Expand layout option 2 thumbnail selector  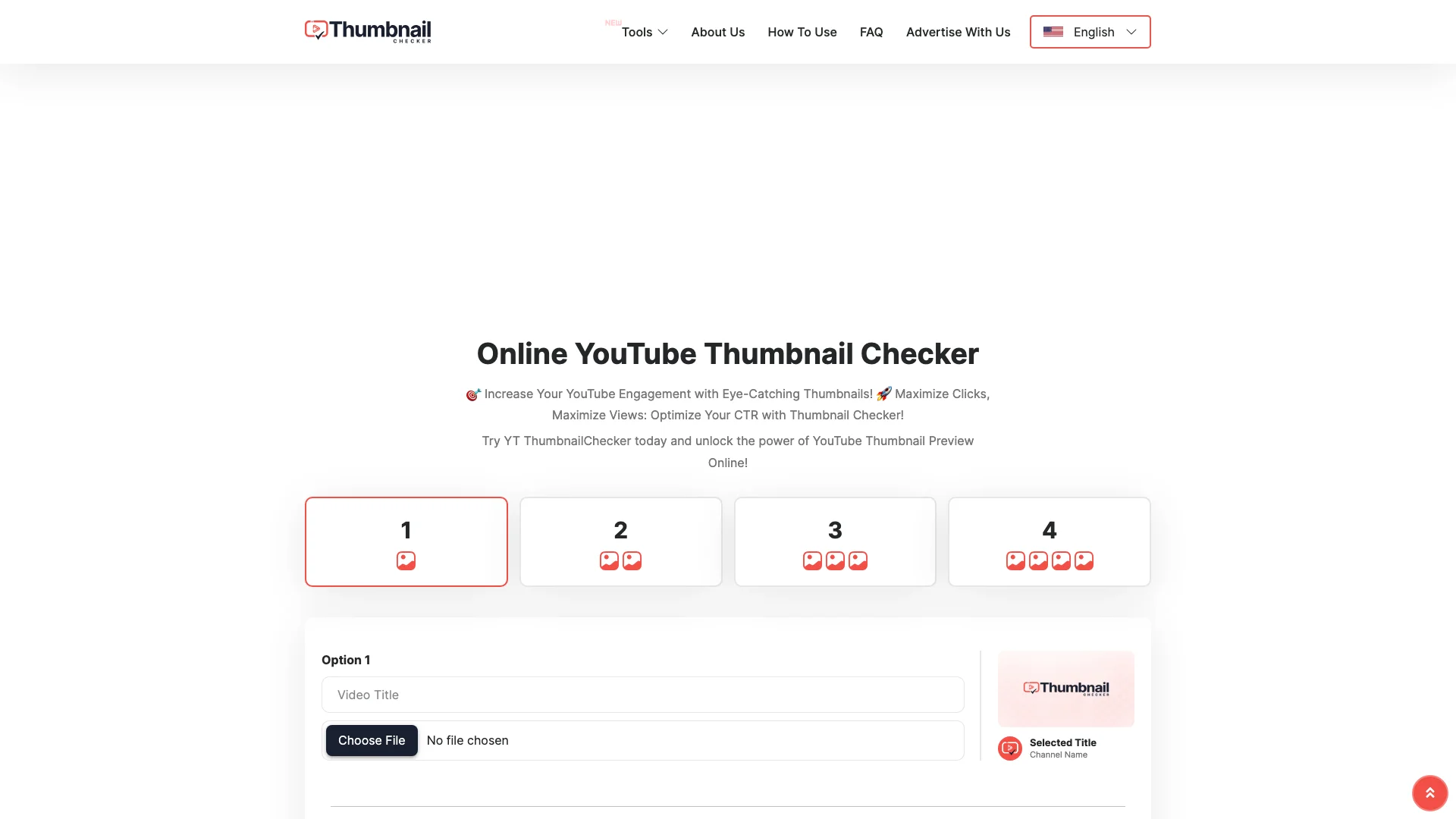620,541
